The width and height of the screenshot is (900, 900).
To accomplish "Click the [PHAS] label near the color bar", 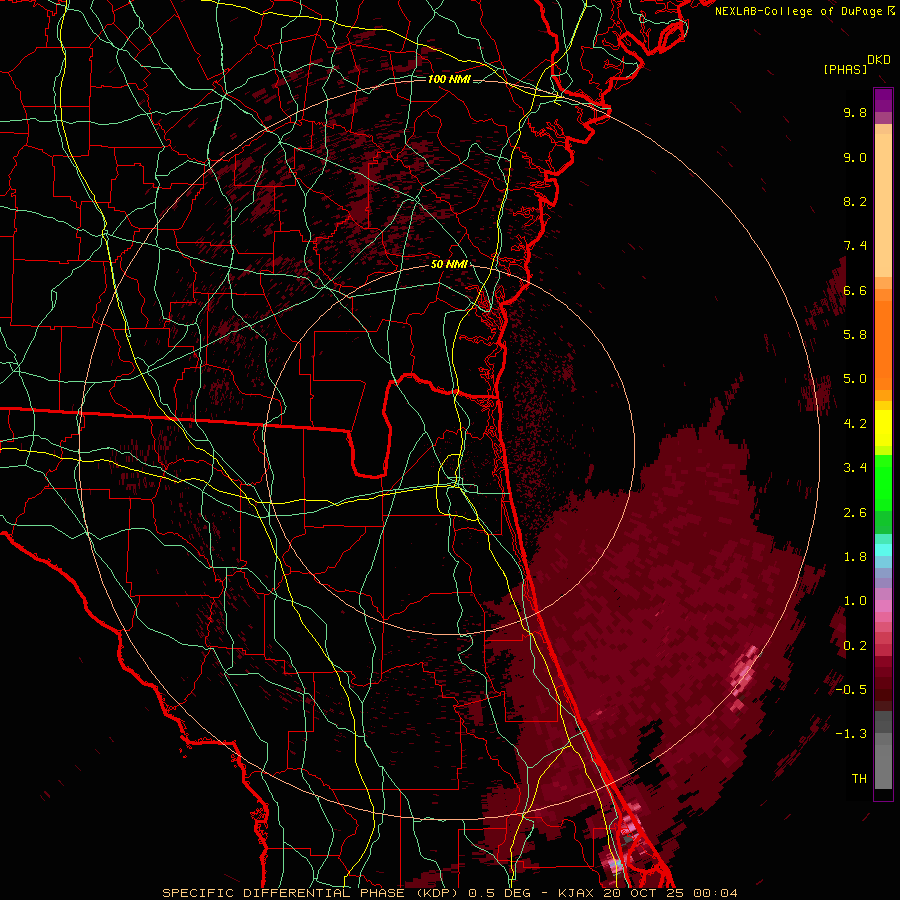I will pyautogui.click(x=845, y=70).
